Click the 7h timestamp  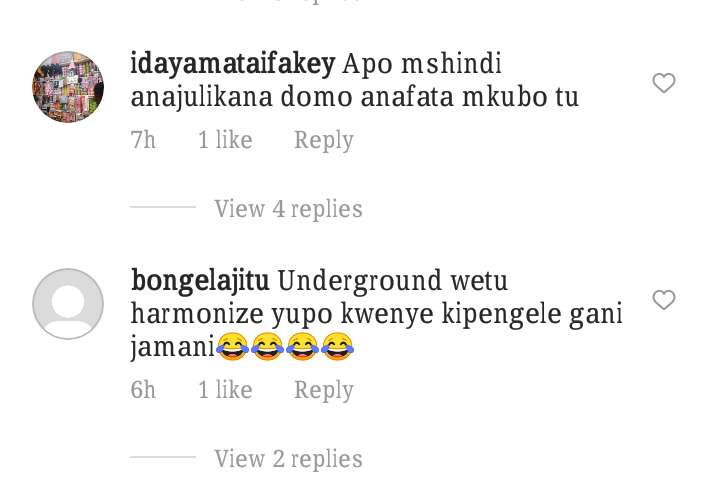click(143, 140)
